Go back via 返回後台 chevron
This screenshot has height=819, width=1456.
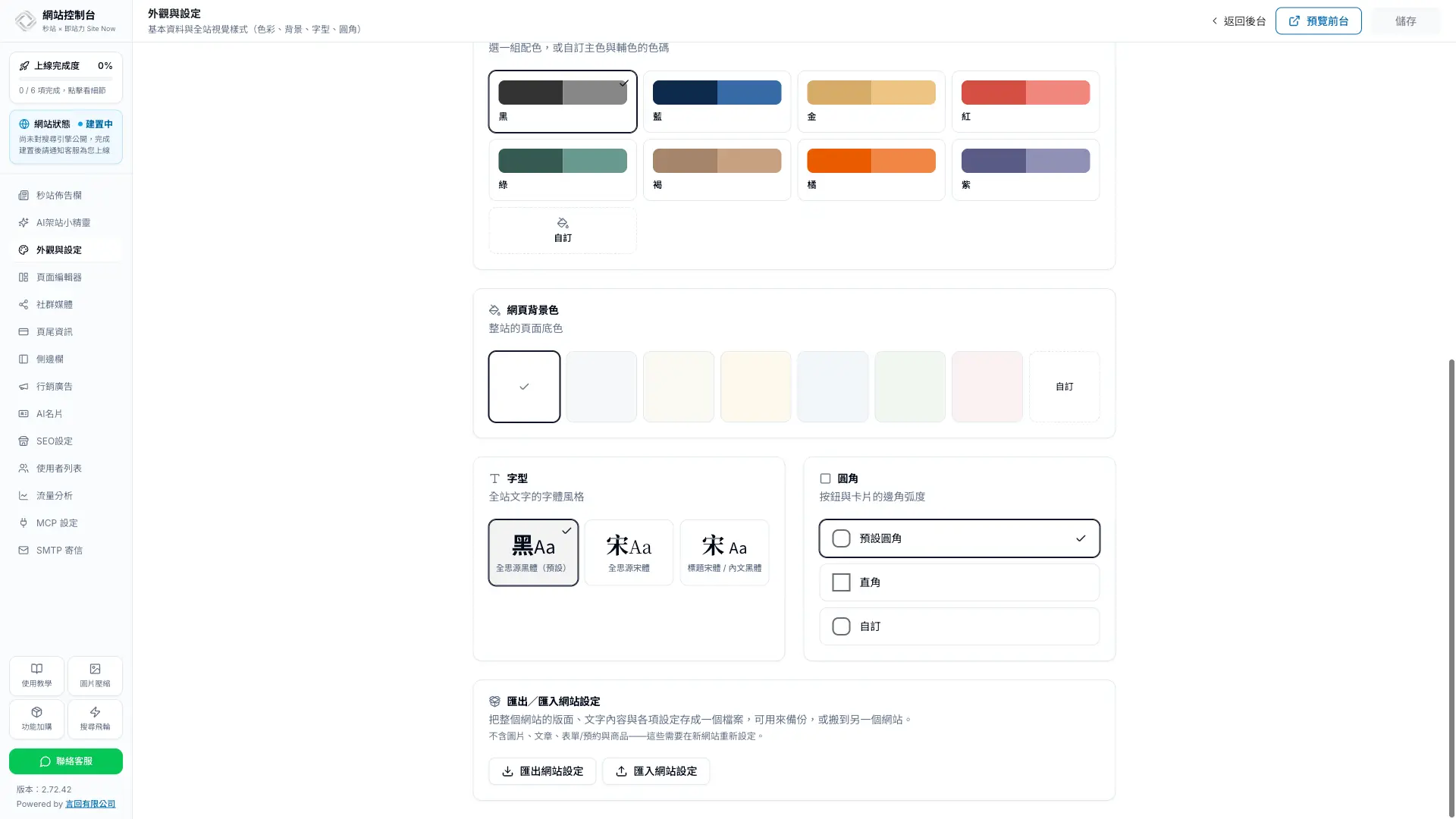pos(1214,21)
